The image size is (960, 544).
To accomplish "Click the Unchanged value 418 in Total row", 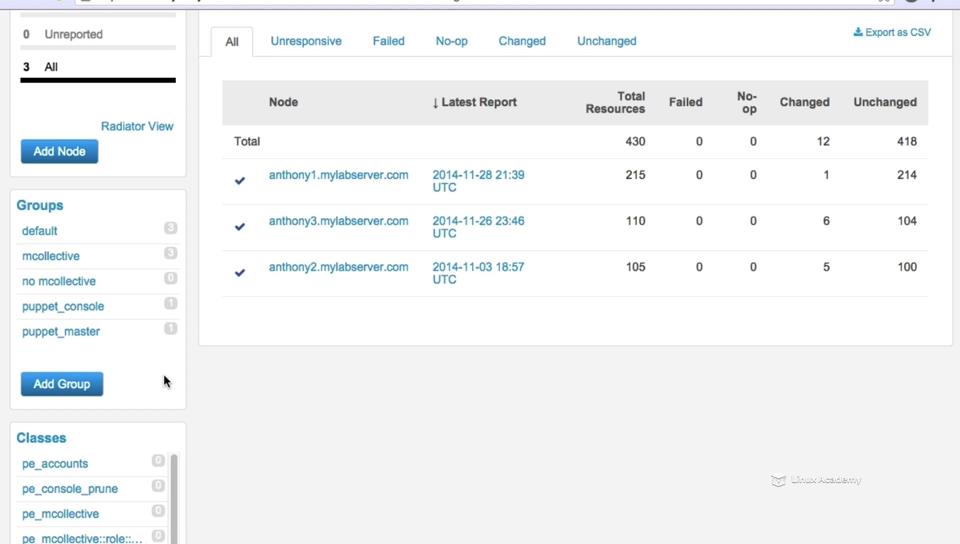I will [907, 141].
